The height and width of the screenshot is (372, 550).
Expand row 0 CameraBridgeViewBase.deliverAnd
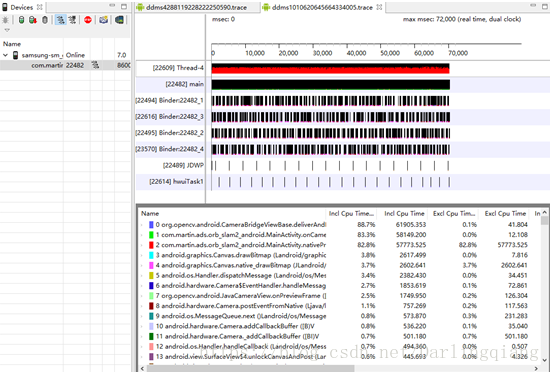click(142, 225)
